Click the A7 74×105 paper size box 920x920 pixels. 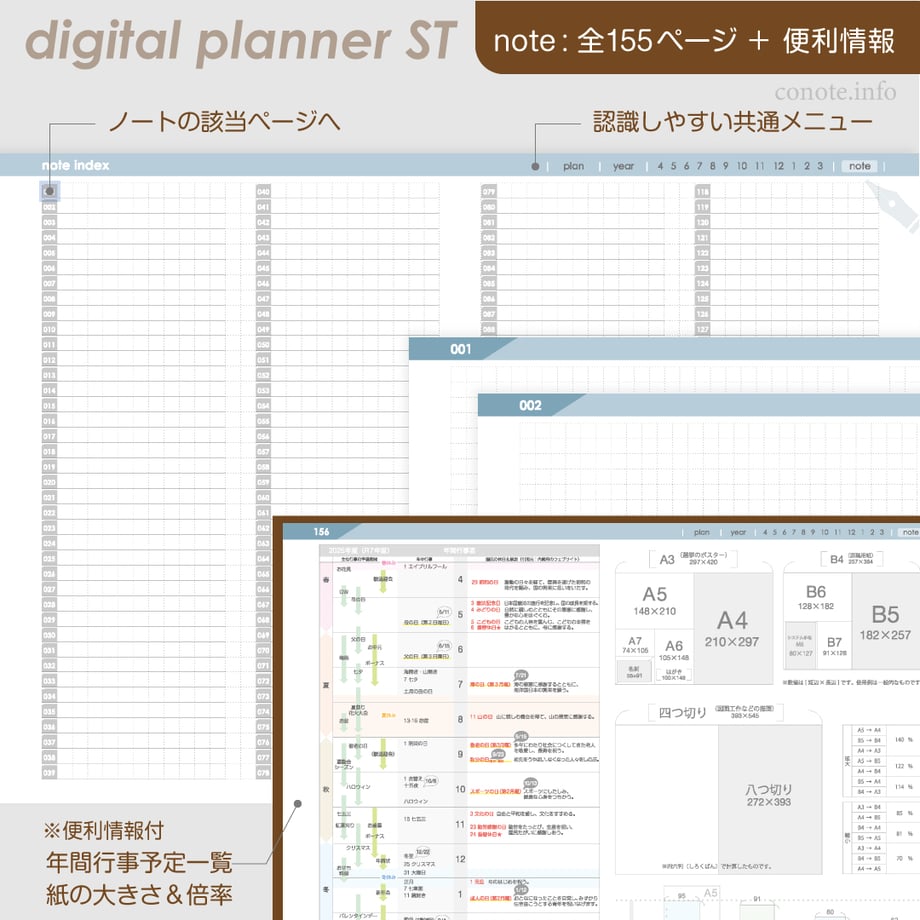point(635,645)
